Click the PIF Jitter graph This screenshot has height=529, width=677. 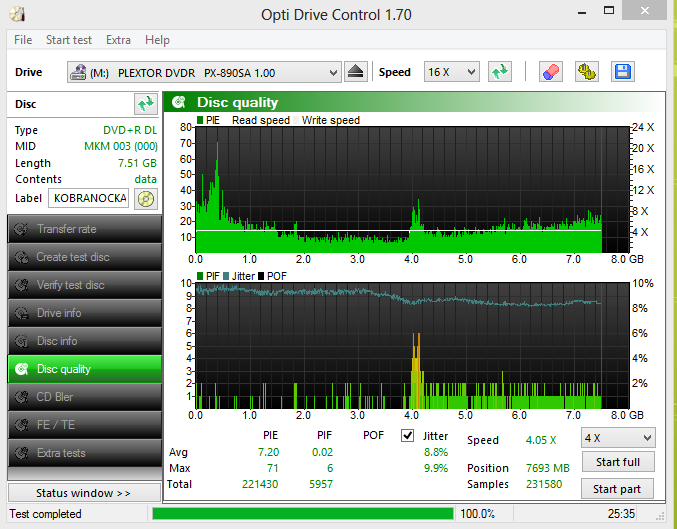pyautogui.click(x=412, y=346)
